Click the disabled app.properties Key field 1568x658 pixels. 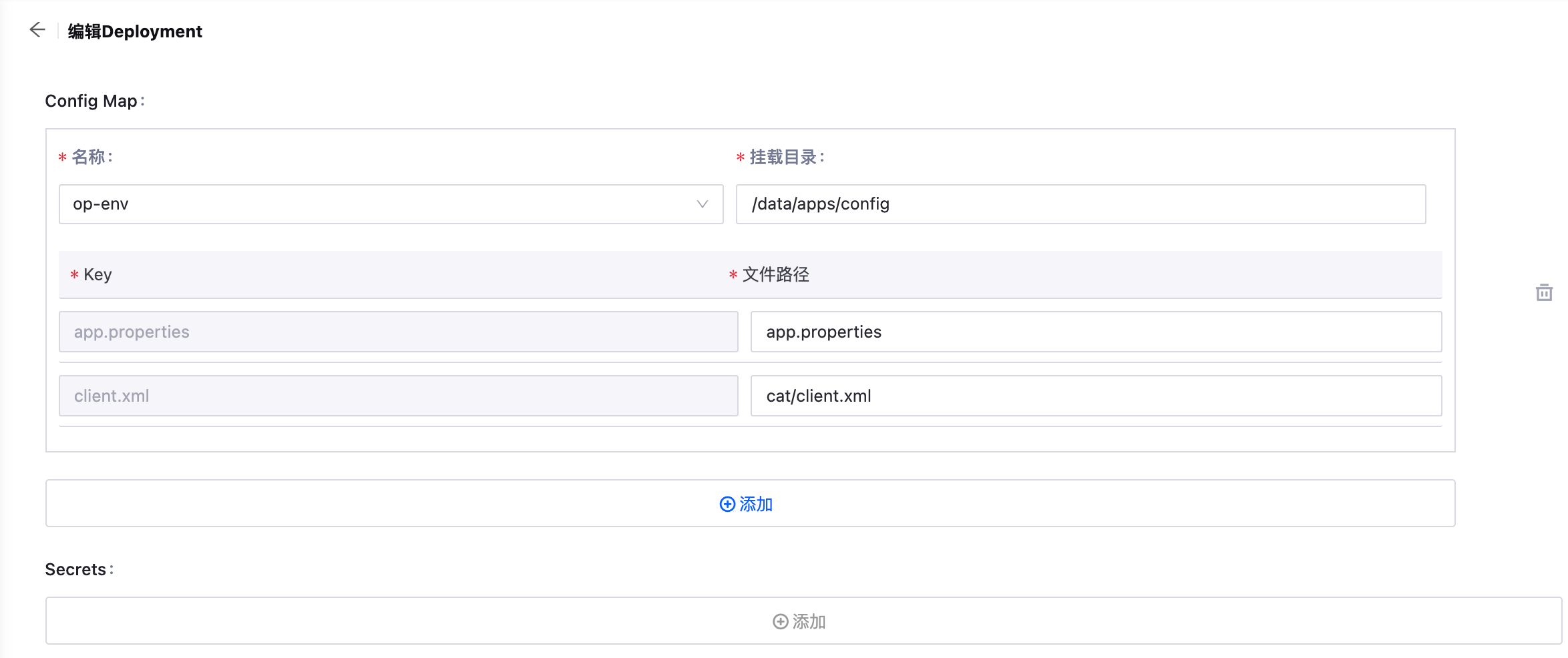[398, 332]
